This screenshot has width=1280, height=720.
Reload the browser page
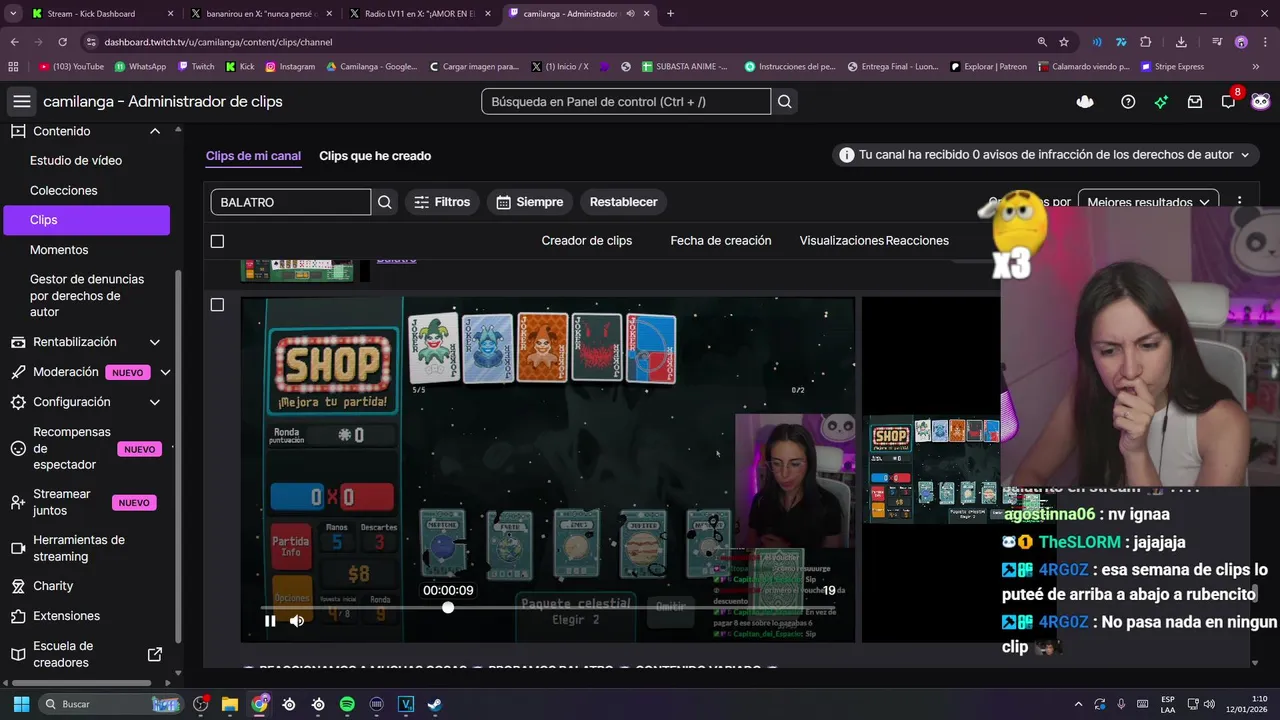[62, 42]
